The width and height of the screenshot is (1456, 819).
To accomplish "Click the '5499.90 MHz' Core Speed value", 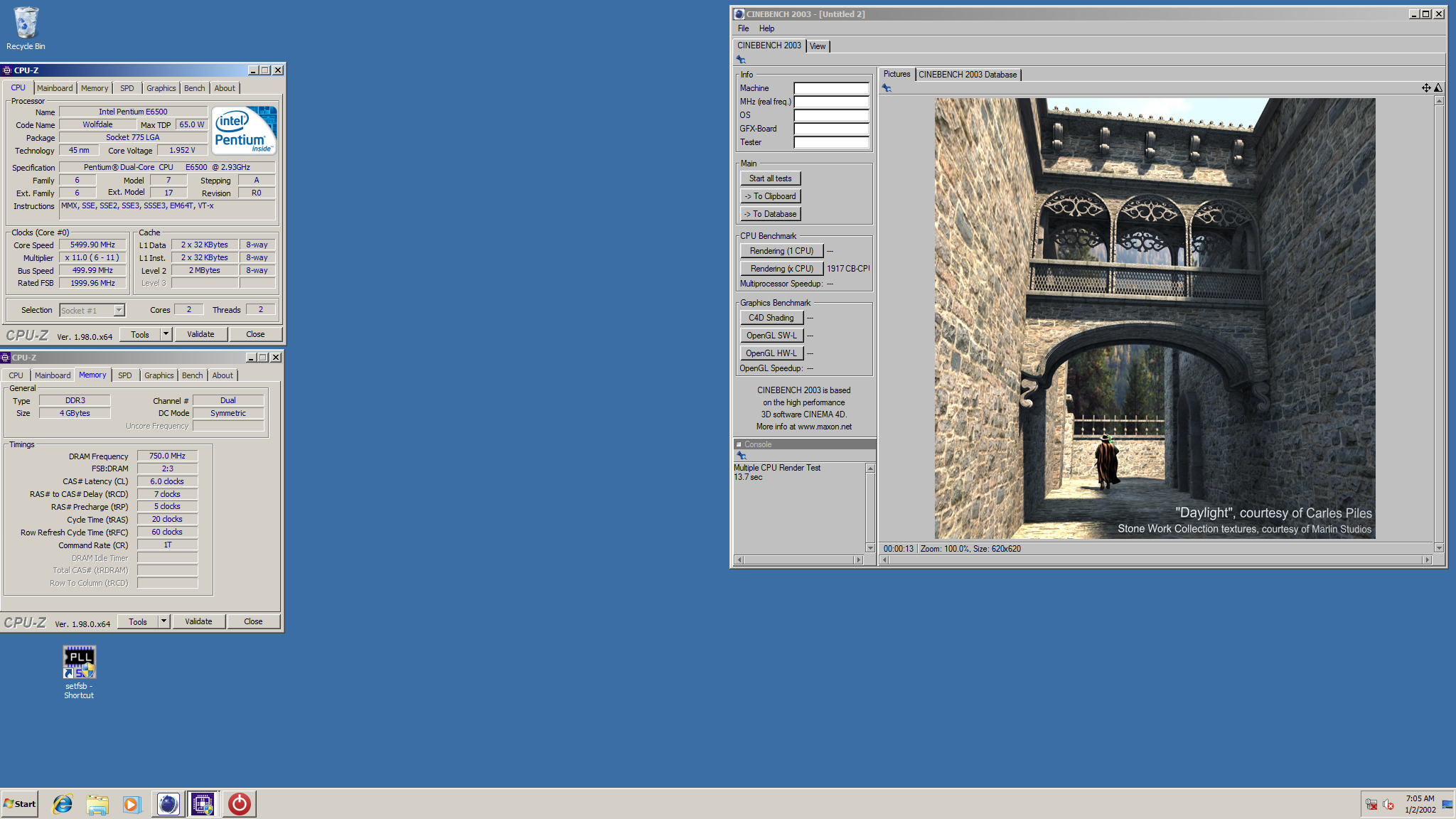I will tap(92, 245).
